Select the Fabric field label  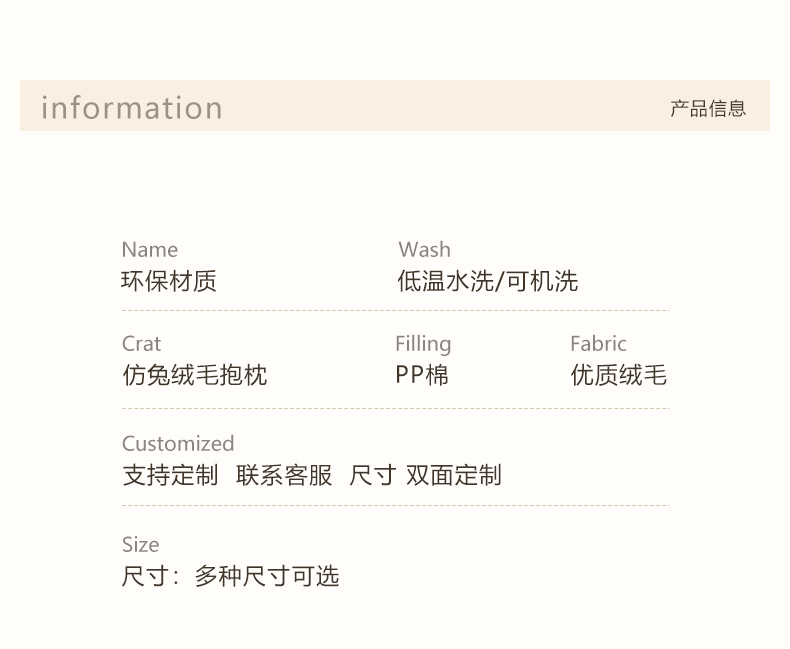599,344
